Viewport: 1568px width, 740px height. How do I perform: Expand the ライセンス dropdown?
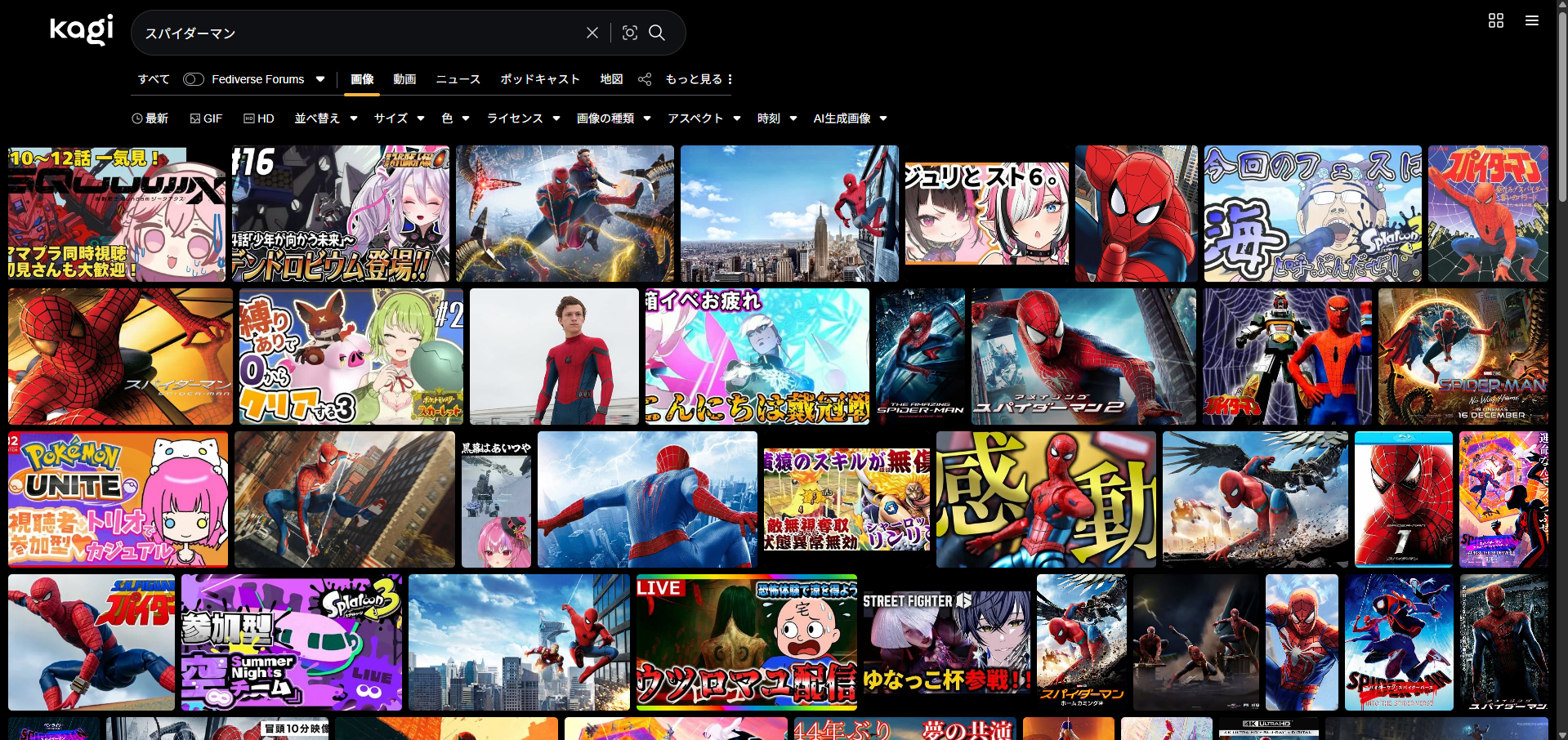(523, 118)
